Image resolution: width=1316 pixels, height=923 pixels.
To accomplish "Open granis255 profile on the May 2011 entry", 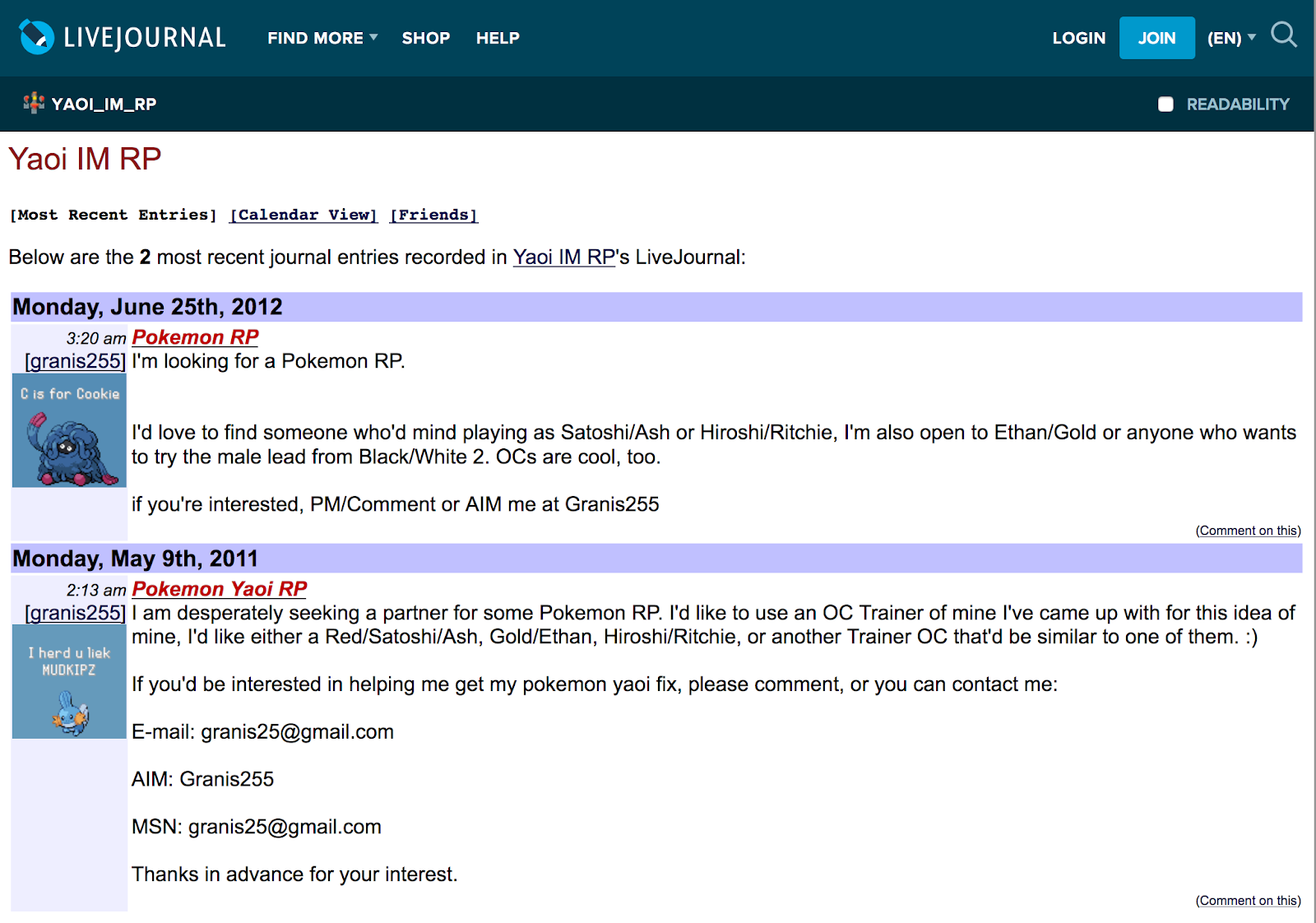I will pyautogui.click(x=76, y=613).
